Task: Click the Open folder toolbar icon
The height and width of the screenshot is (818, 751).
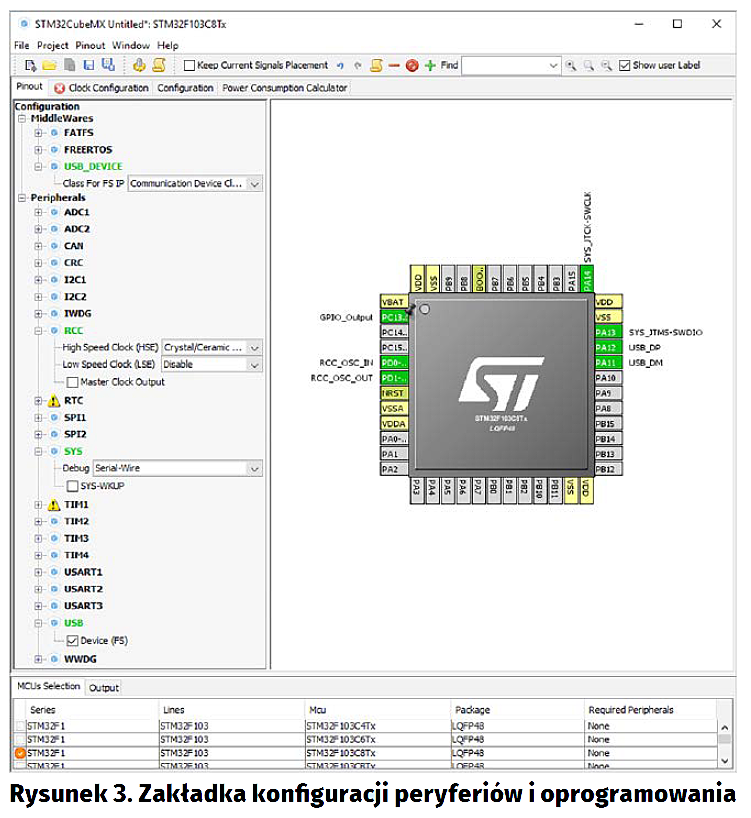Action: point(48,65)
